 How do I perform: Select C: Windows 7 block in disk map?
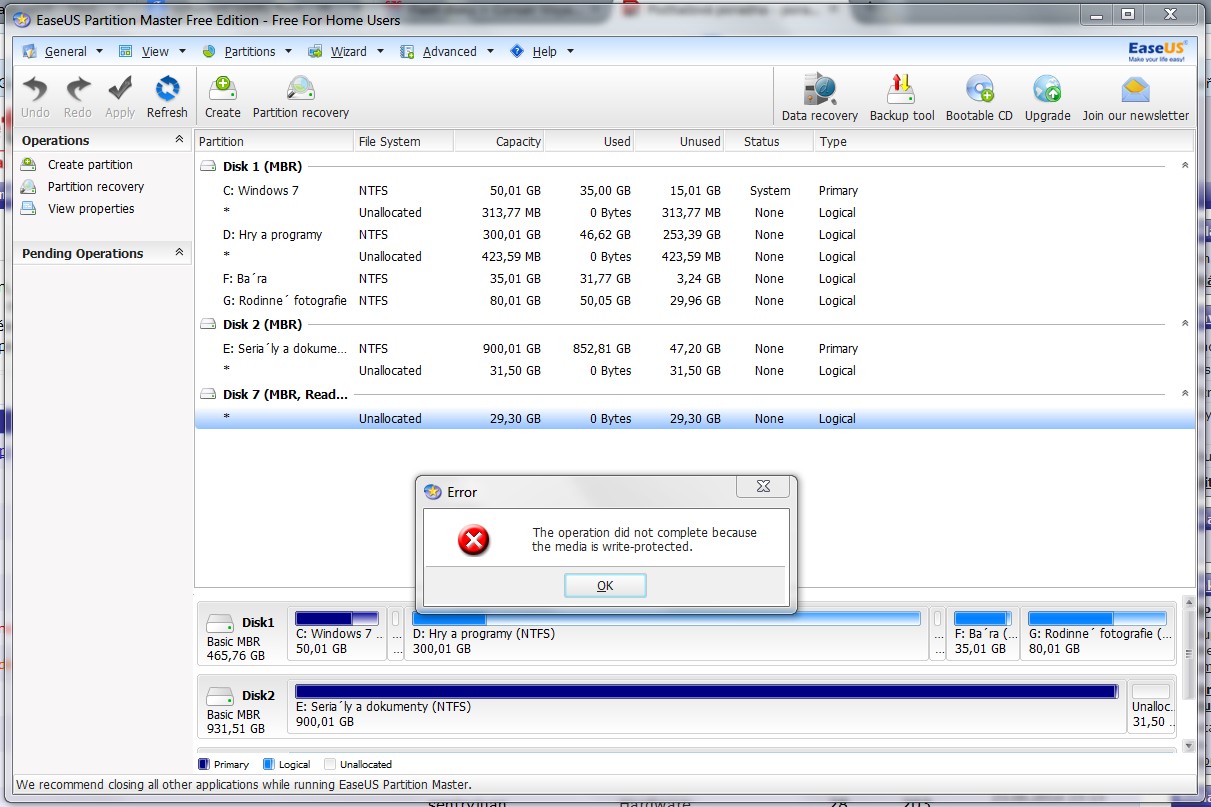tap(337, 634)
